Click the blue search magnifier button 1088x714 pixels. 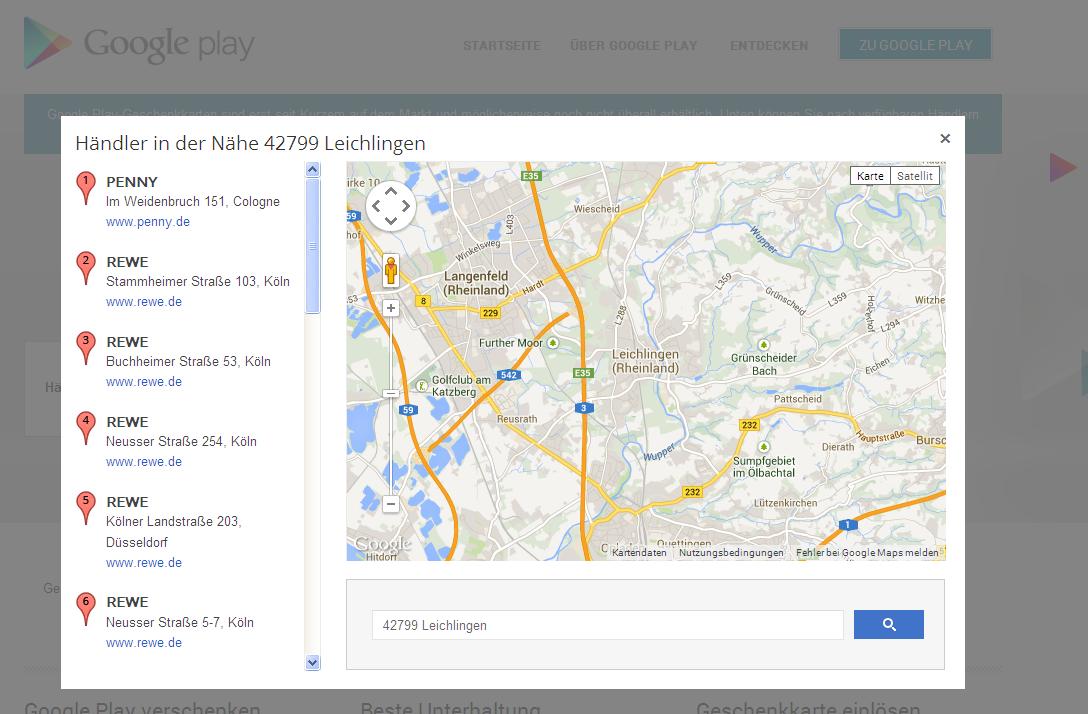[x=889, y=624]
